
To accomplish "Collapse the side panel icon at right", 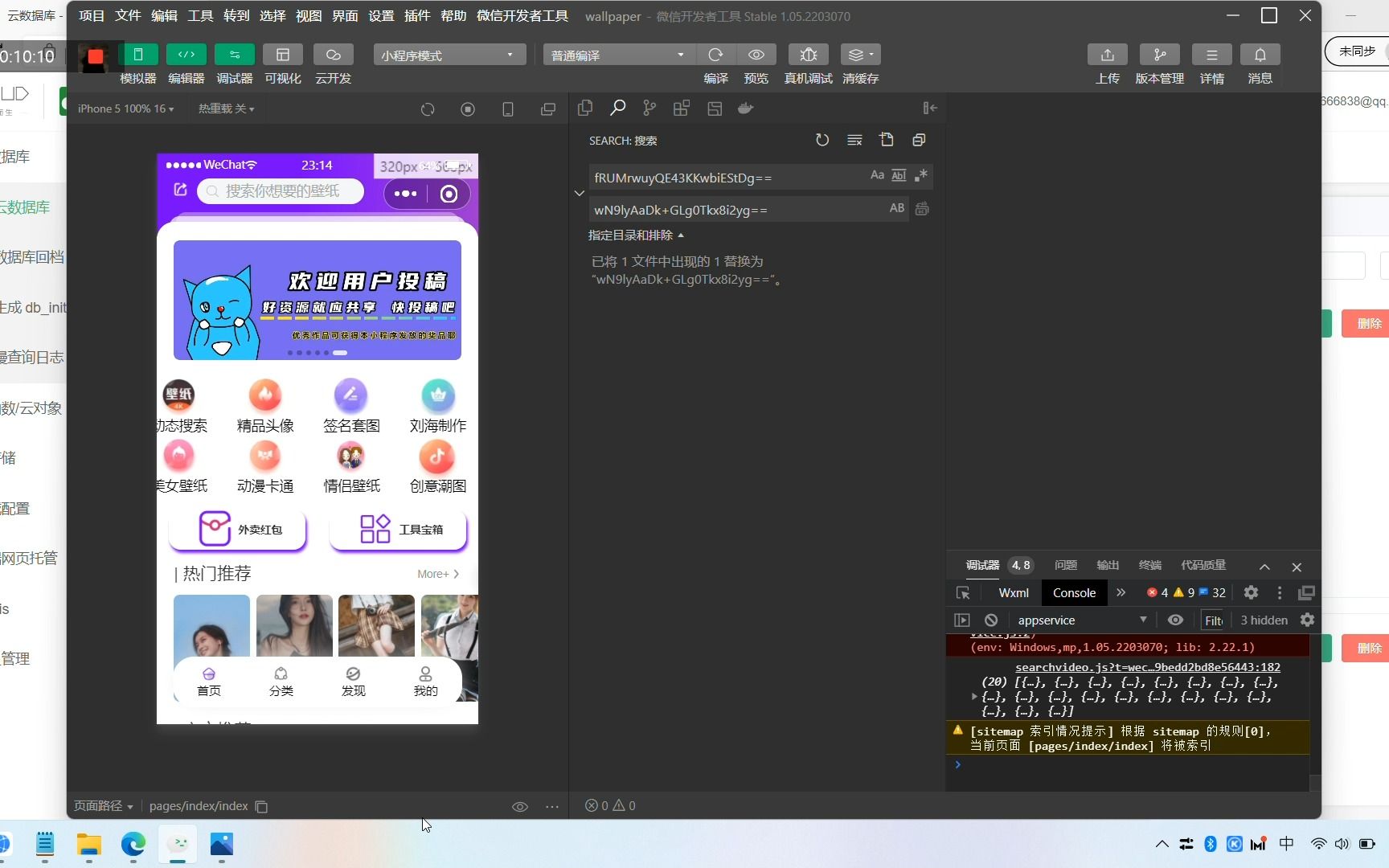I will [x=930, y=108].
